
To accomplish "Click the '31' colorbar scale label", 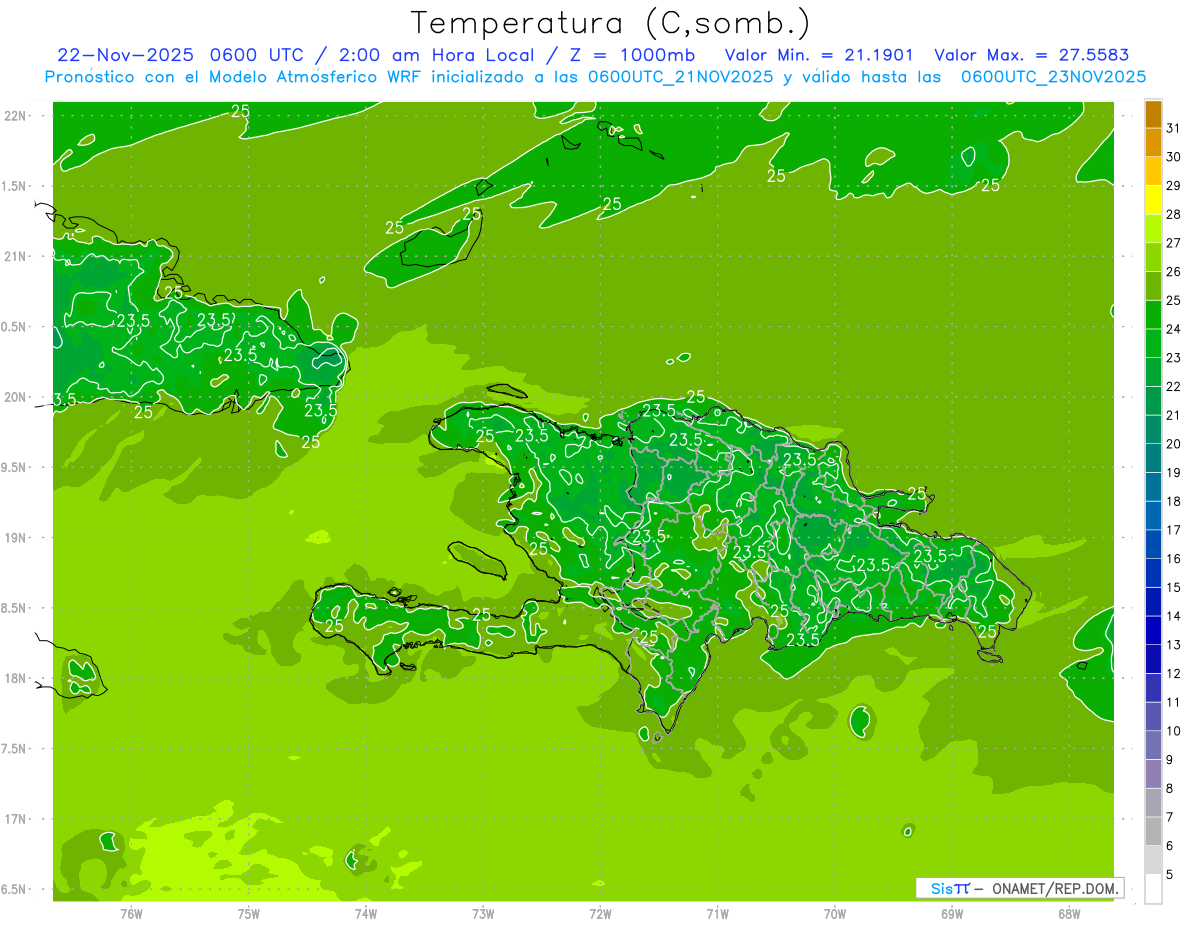I will [1174, 127].
